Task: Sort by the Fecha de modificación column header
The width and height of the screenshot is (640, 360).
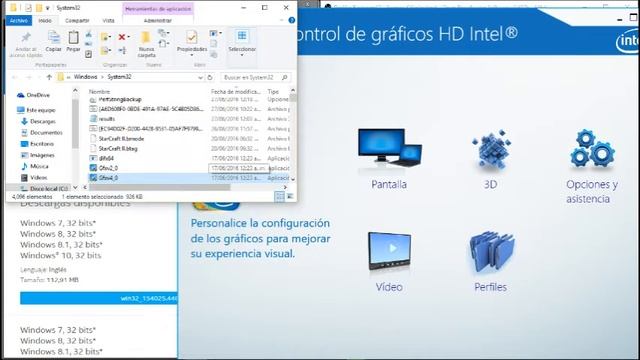Action: tap(236, 92)
